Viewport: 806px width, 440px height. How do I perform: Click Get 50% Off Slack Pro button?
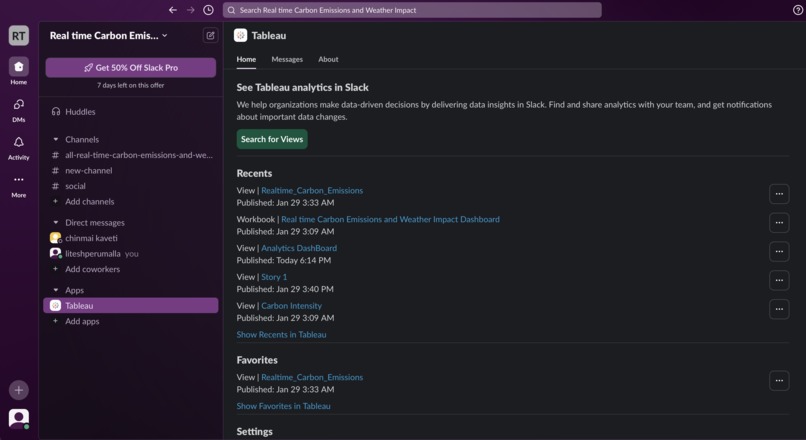[x=131, y=67]
